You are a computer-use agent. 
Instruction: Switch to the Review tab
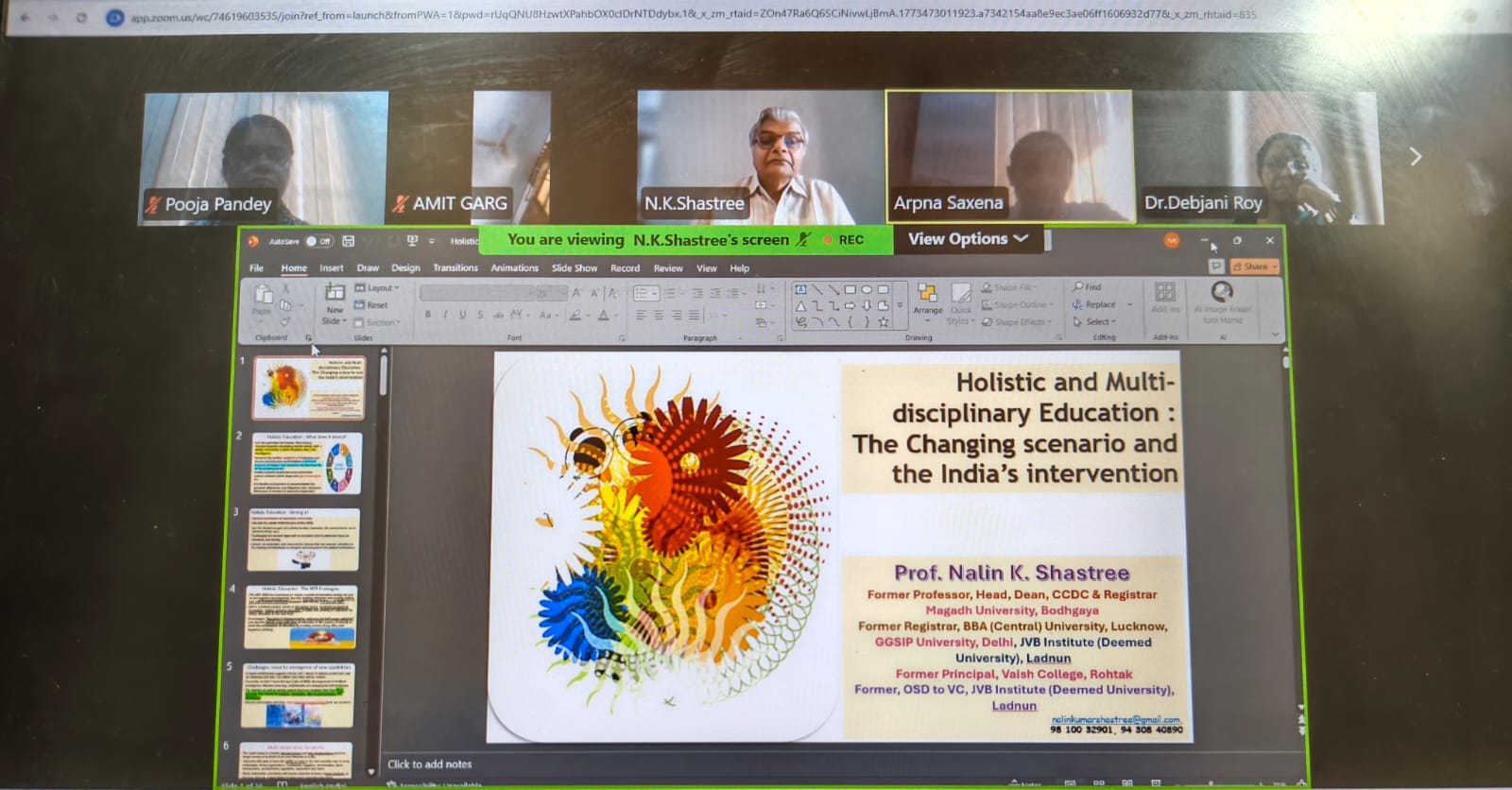point(668,268)
